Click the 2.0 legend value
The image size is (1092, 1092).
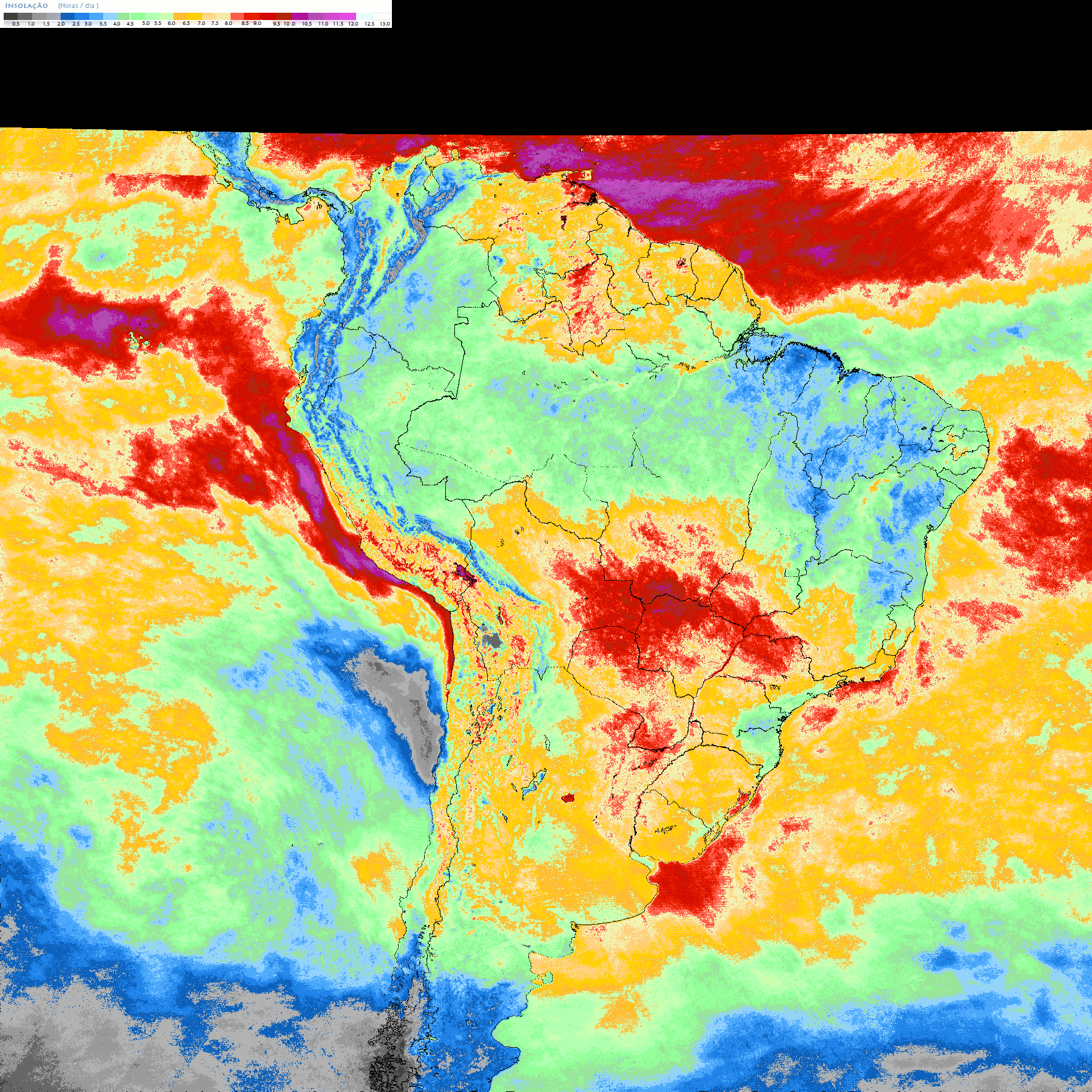61,24
